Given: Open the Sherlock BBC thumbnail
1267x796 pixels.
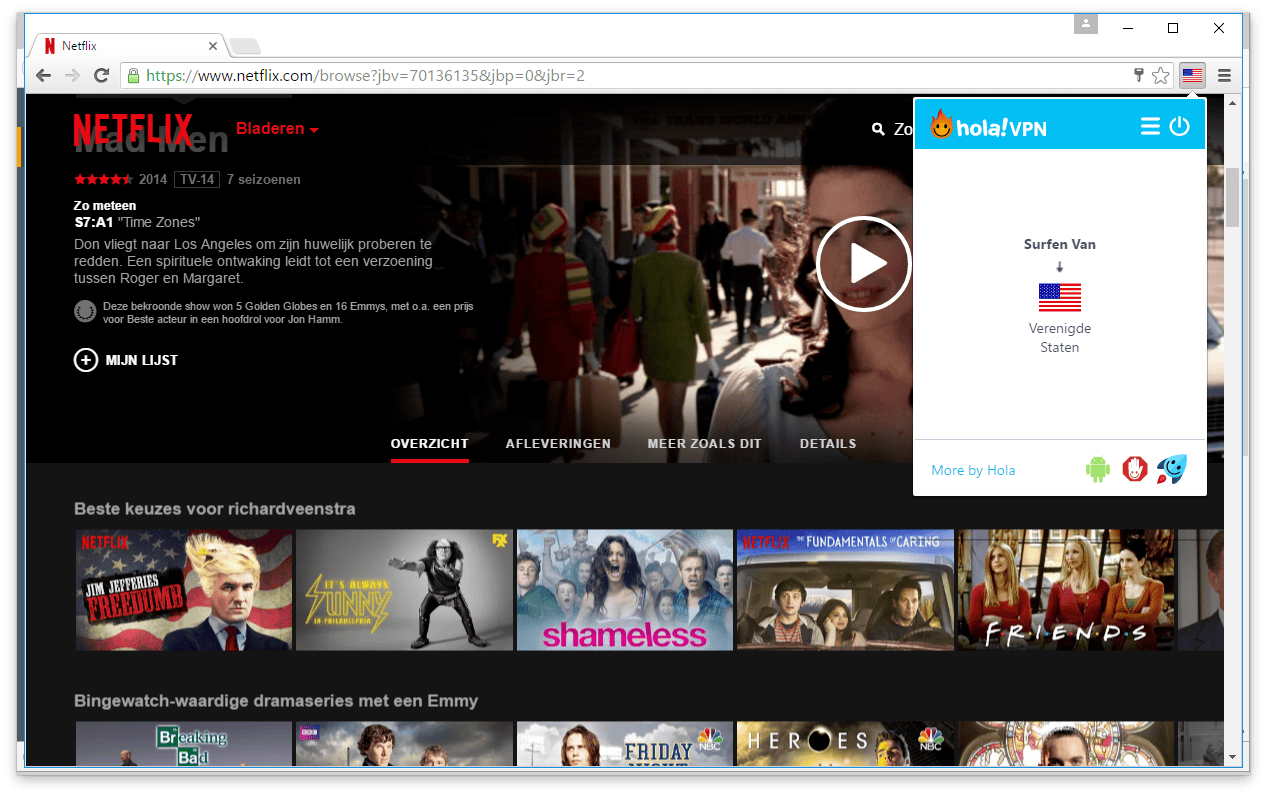Looking at the screenshot, I should (x=404, y=744).
